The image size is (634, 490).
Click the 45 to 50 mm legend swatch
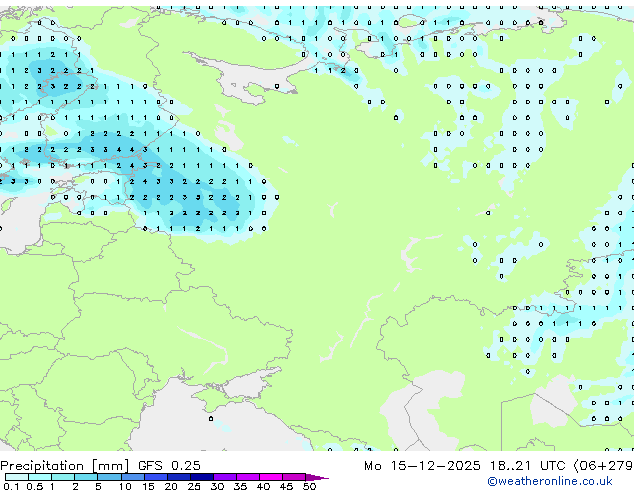coord(294,477)
